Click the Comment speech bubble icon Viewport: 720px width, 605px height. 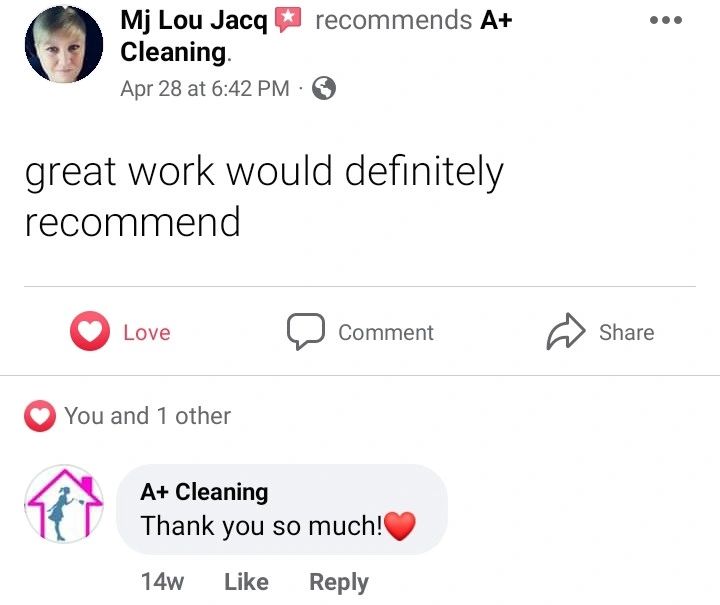point(306,331)
